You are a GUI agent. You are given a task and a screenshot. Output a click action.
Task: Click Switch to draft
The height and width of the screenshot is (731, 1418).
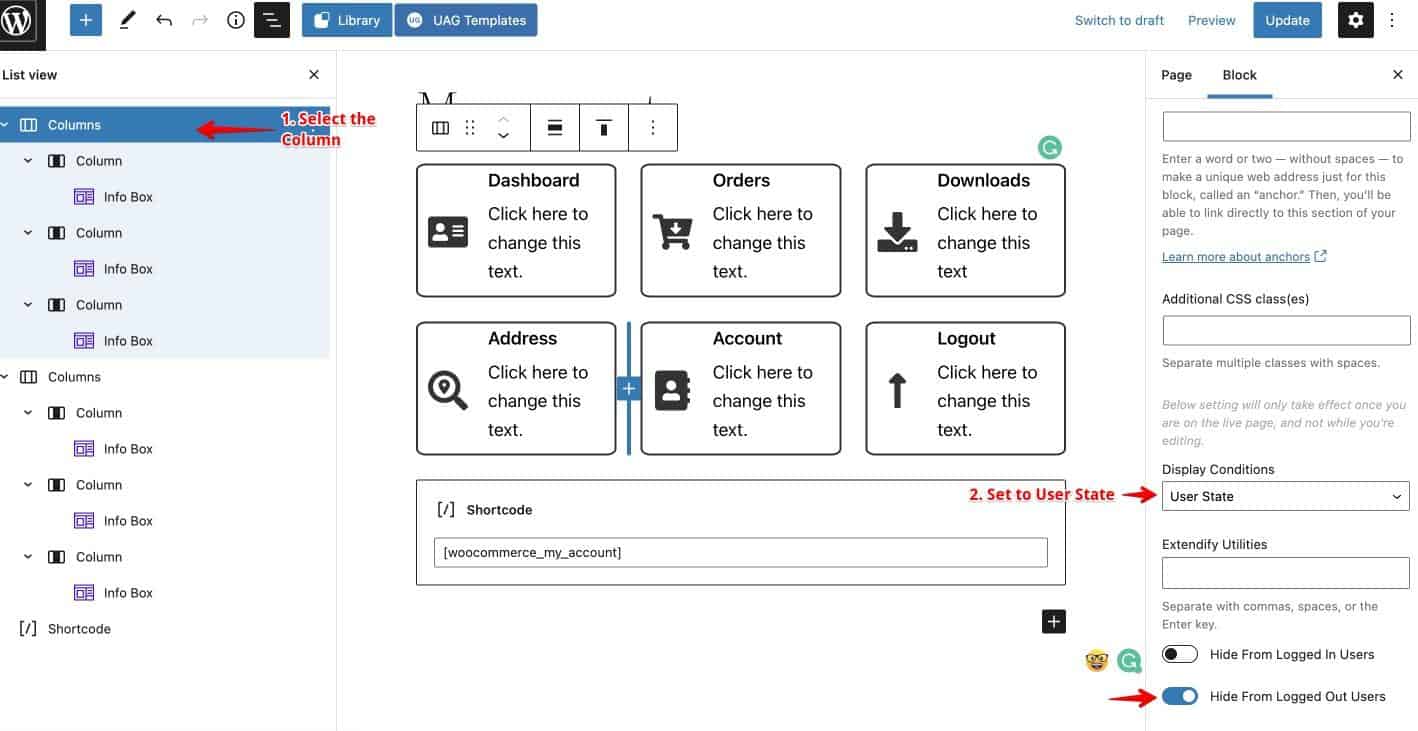1119,20
